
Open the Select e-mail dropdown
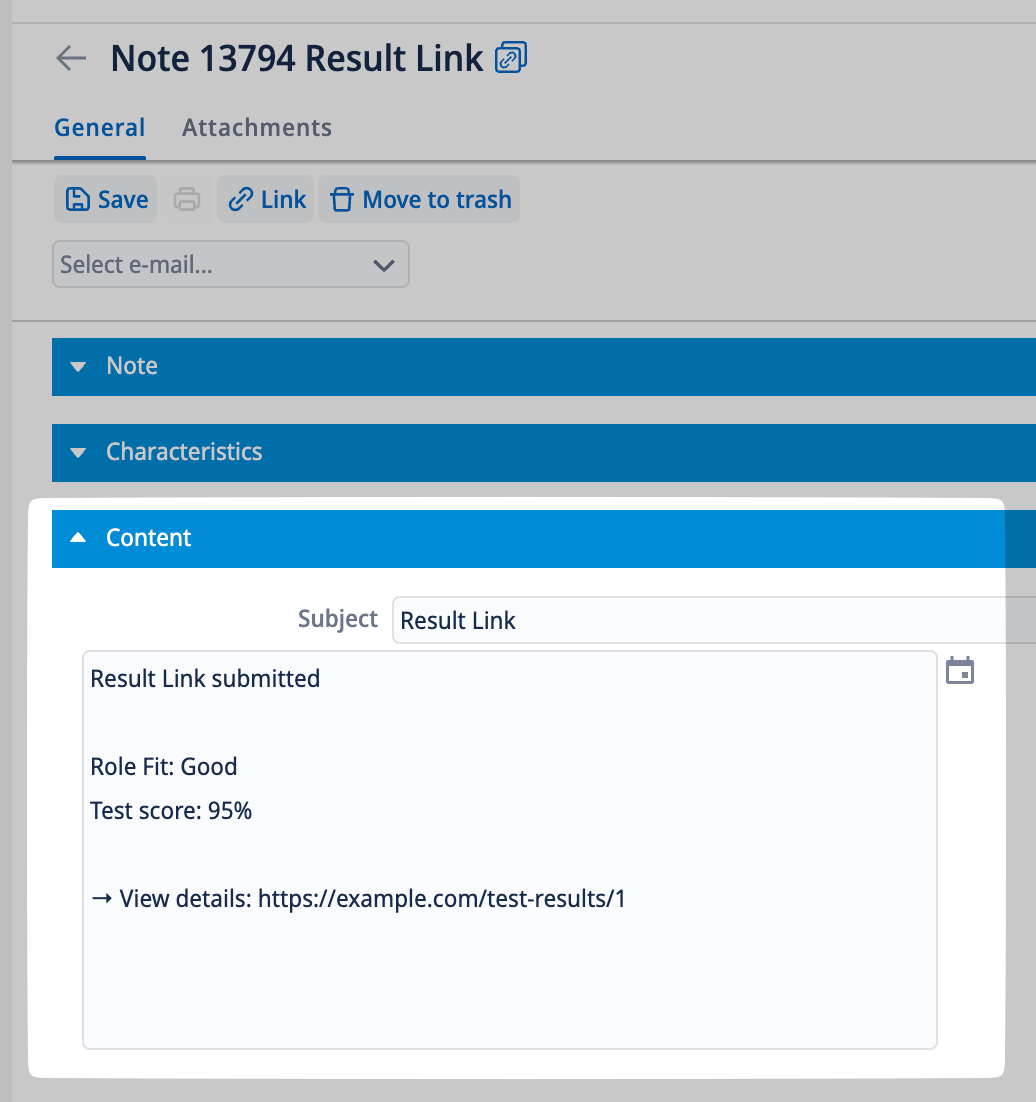coord(230,265)
